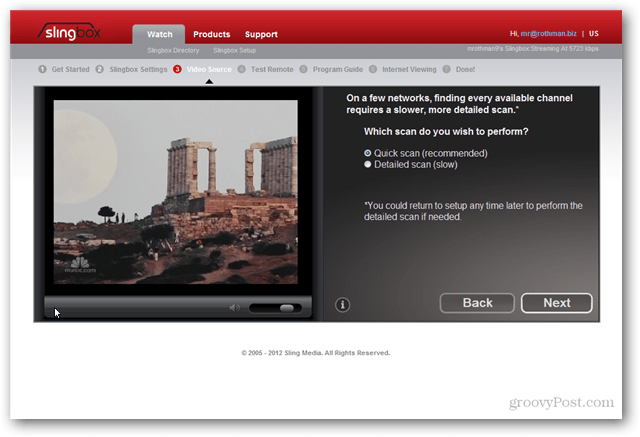Open the info icon beside Back
The image size is (640, 437).
[x=342, y=304]
